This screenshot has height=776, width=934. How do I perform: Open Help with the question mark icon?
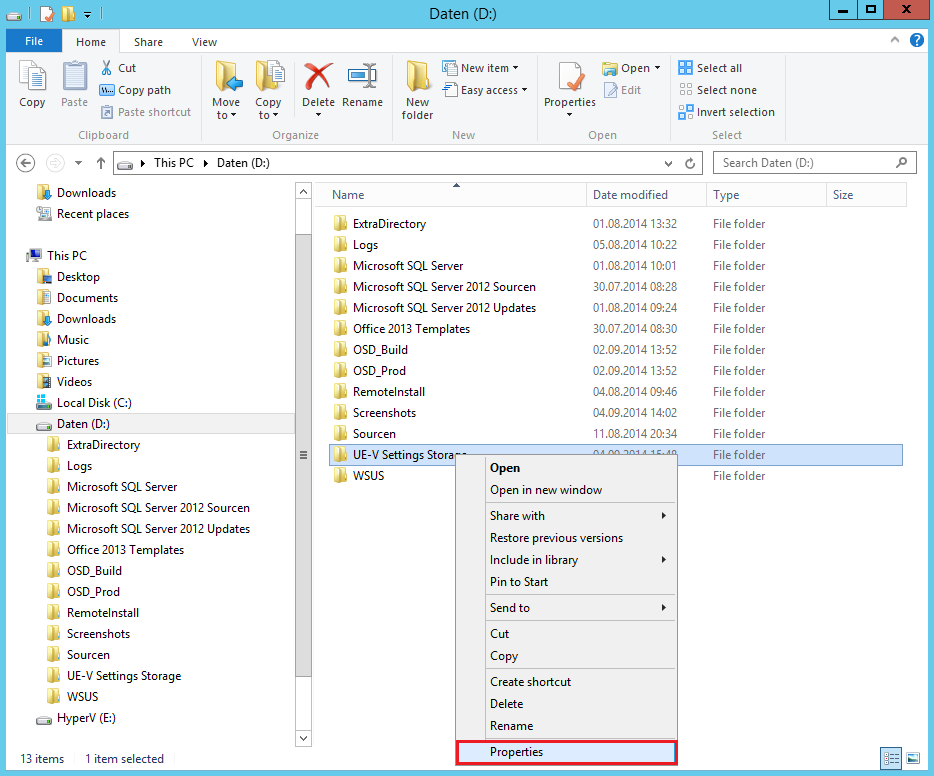(x=917, y=40)
